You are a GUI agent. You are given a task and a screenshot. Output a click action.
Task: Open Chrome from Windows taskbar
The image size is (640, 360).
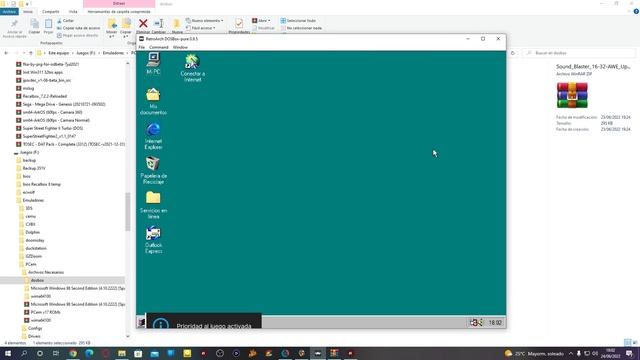click(73, 353)
